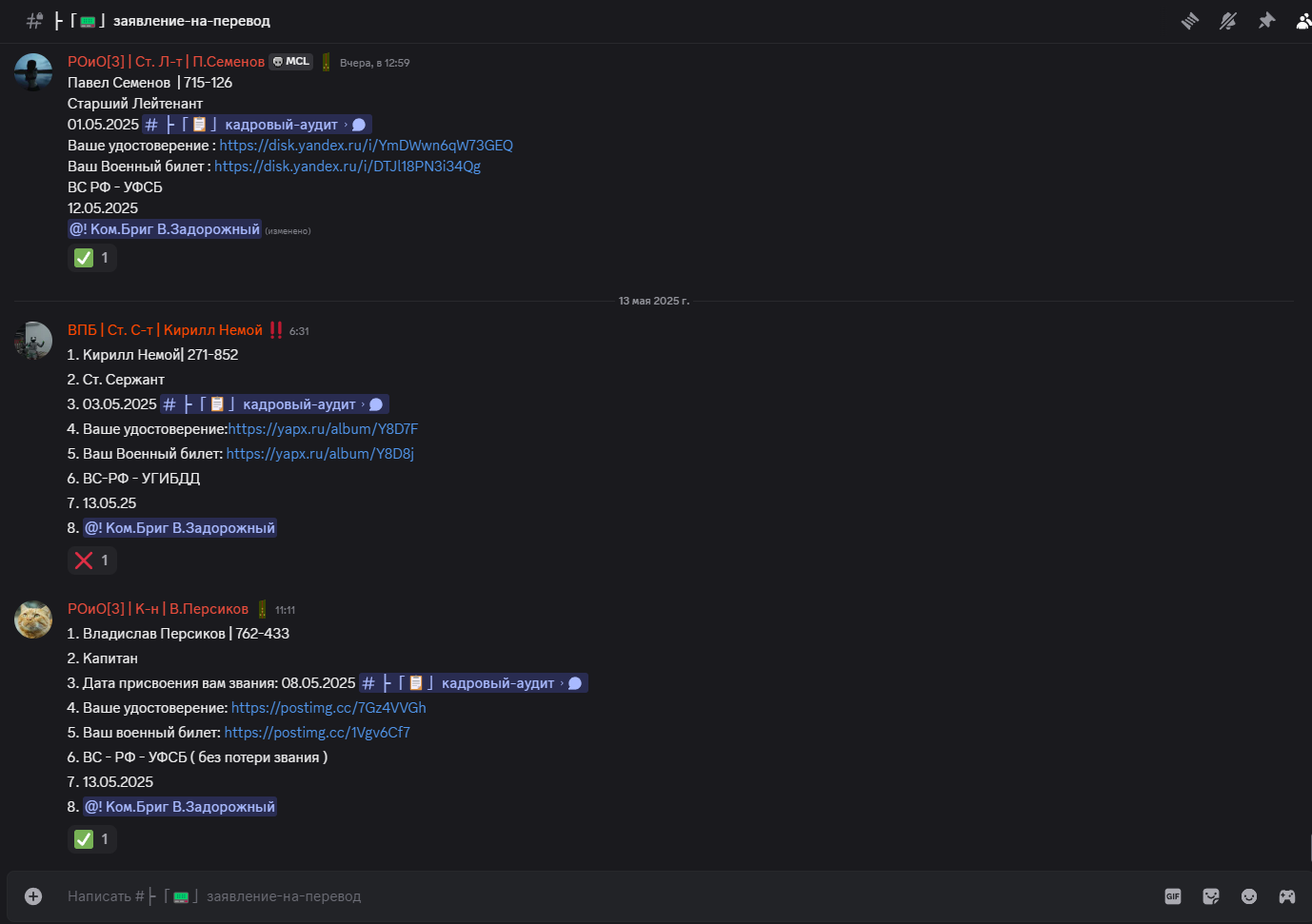Open the disk.yandex.ru удостоверение link YmDWwn6qW73GEQ

[x=366, y=146]
